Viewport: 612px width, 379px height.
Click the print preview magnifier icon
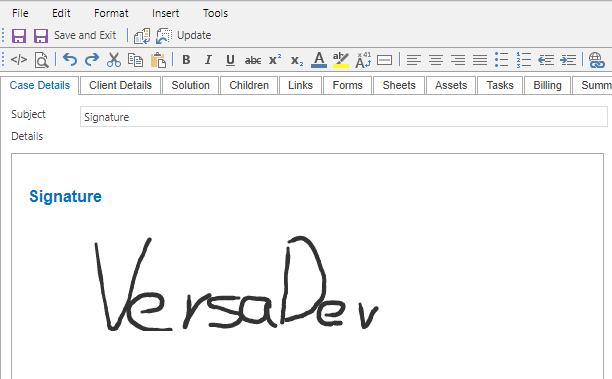(x=41, y=60)
